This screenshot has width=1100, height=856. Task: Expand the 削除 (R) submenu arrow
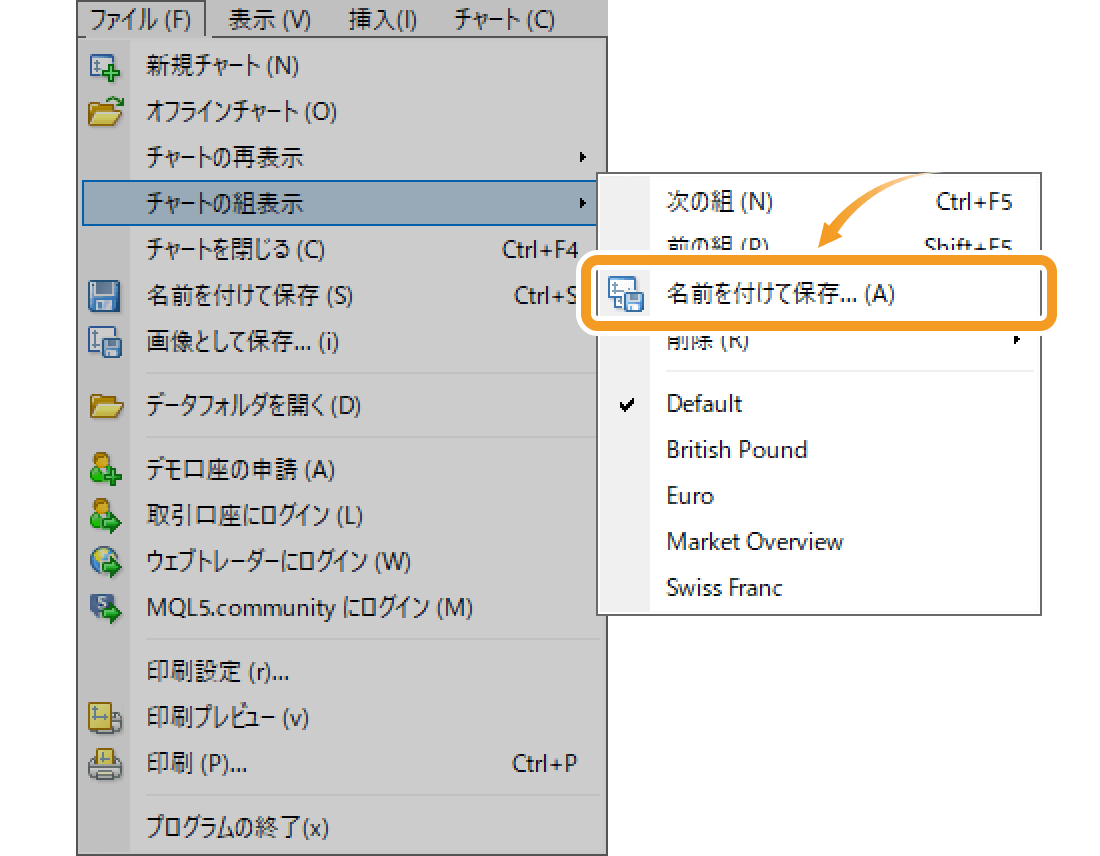(1017, 340)
